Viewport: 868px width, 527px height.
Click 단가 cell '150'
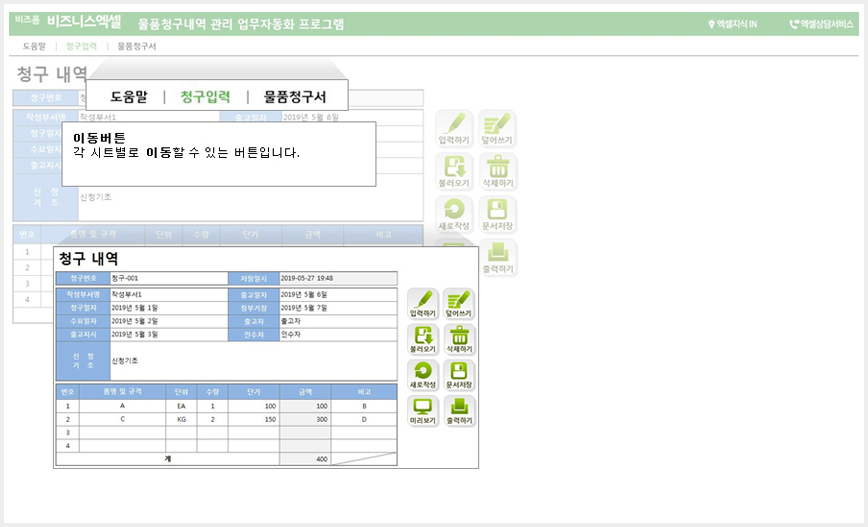point(254,419)
